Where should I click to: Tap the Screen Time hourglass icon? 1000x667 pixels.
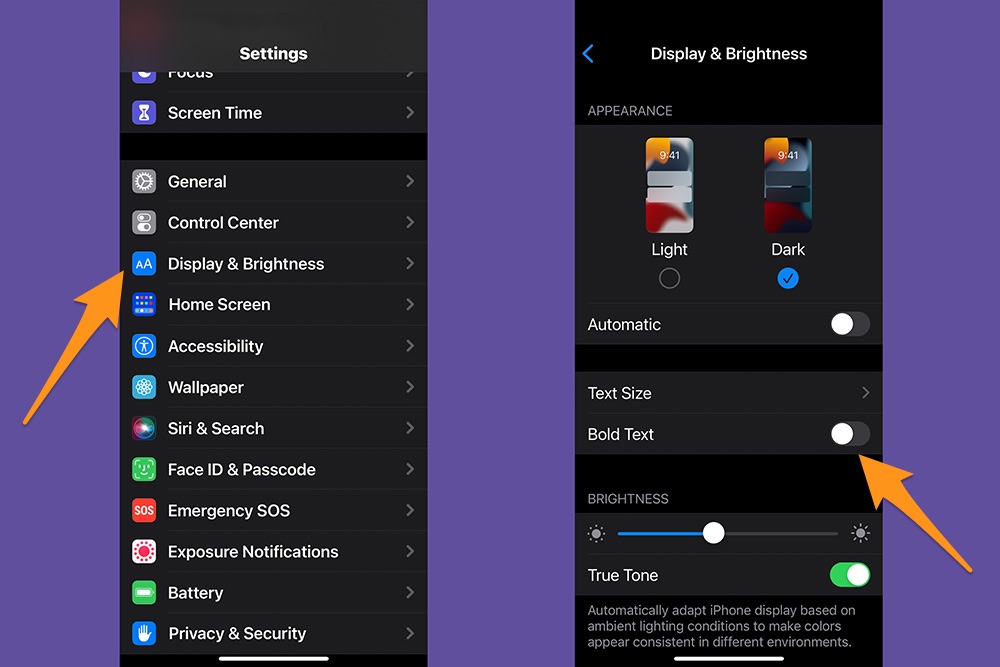144,113
